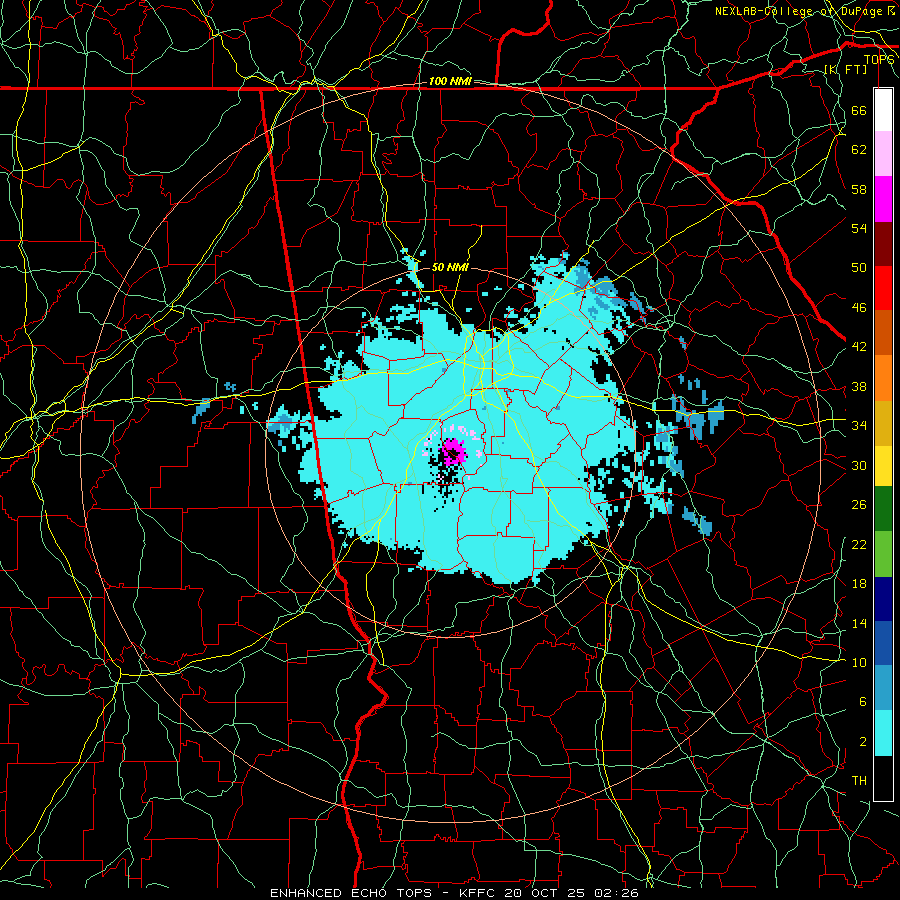Click the navy 14–18 kft legend swatch
Screen dimensions: 900x900
click(x=883, y=599)
